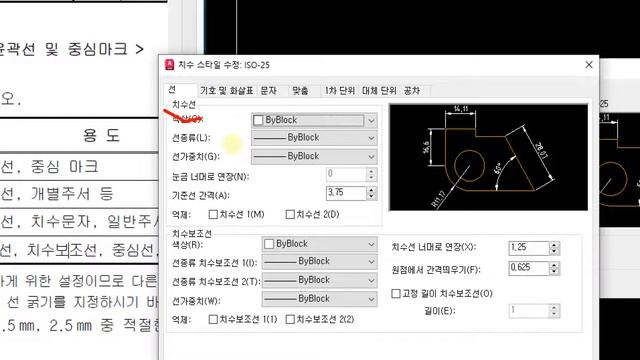Enable 고정 길이 치수보조선(O) checkbox

click(x=396, y=293)
